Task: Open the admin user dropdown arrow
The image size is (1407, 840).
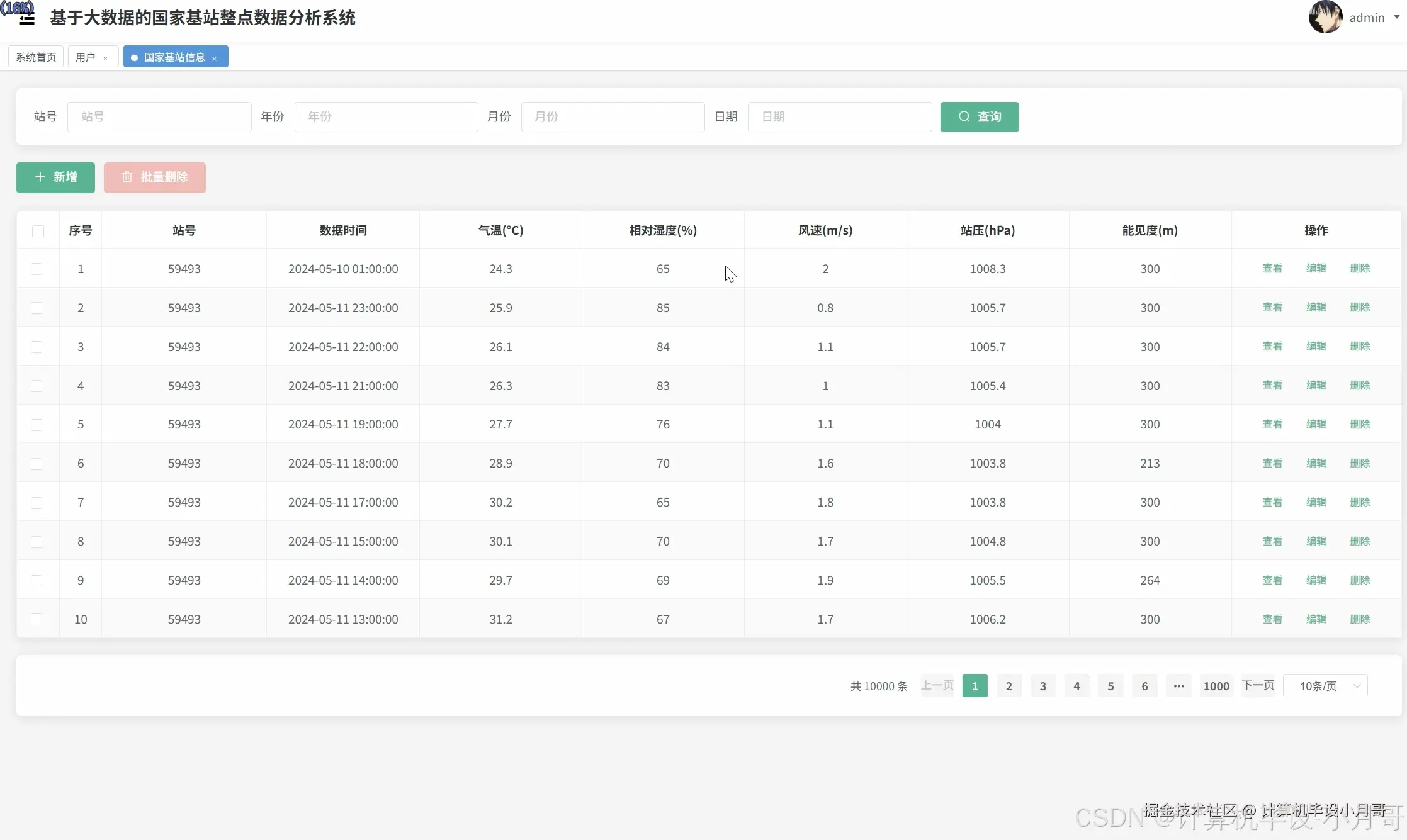Action: click(x=1396, y=17)
